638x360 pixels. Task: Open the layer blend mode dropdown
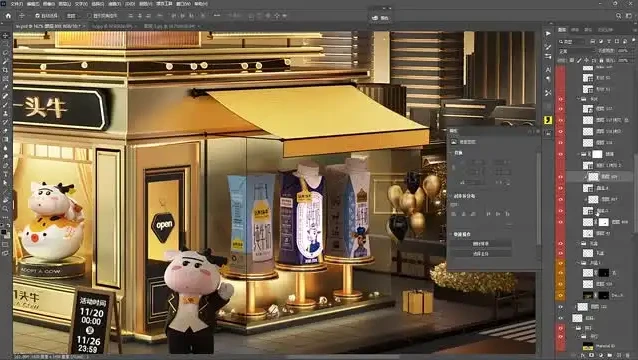pyautogui.click(x=575, y=51)
